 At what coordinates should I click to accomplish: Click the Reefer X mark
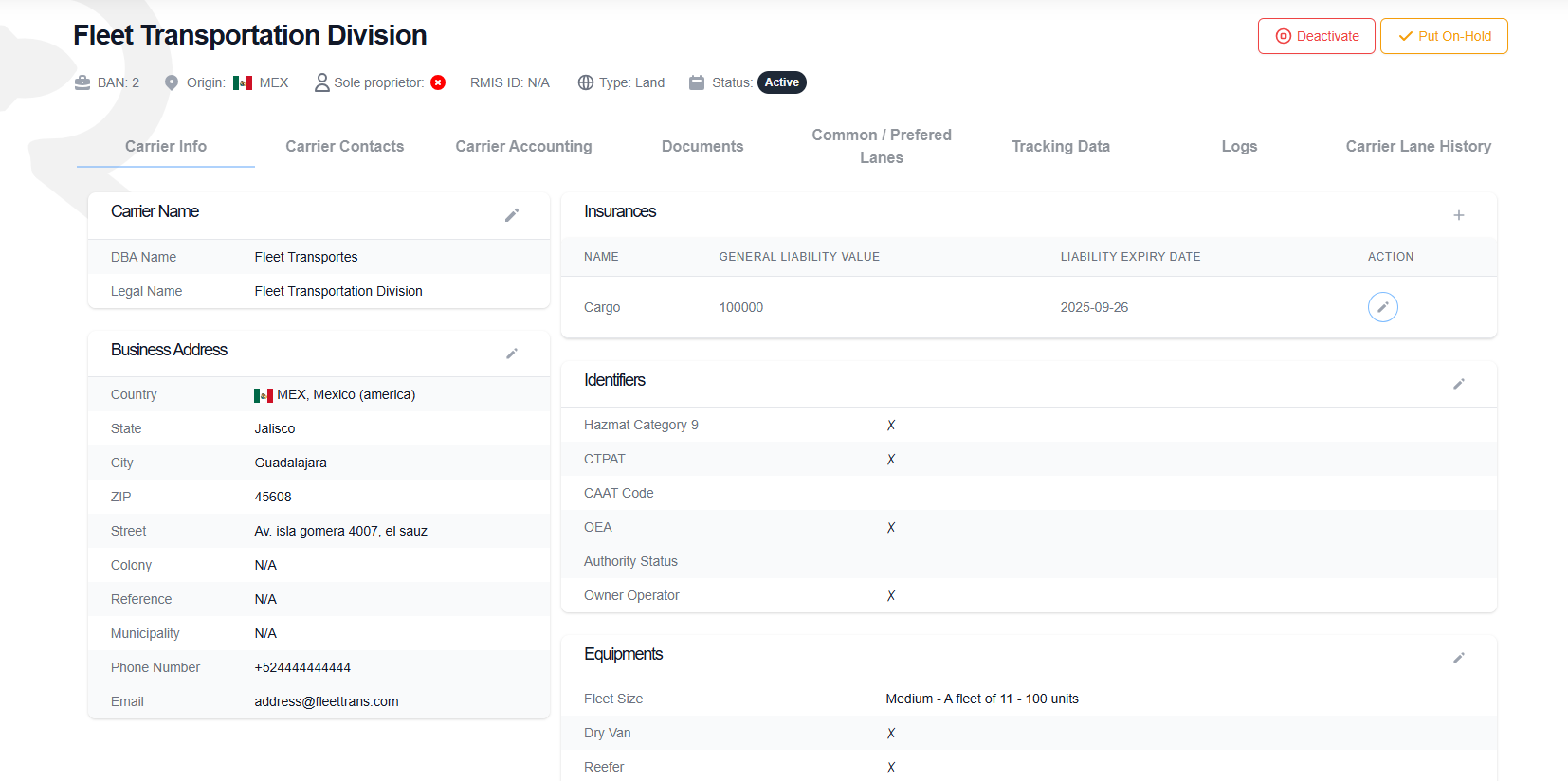(x=891, y=768)
